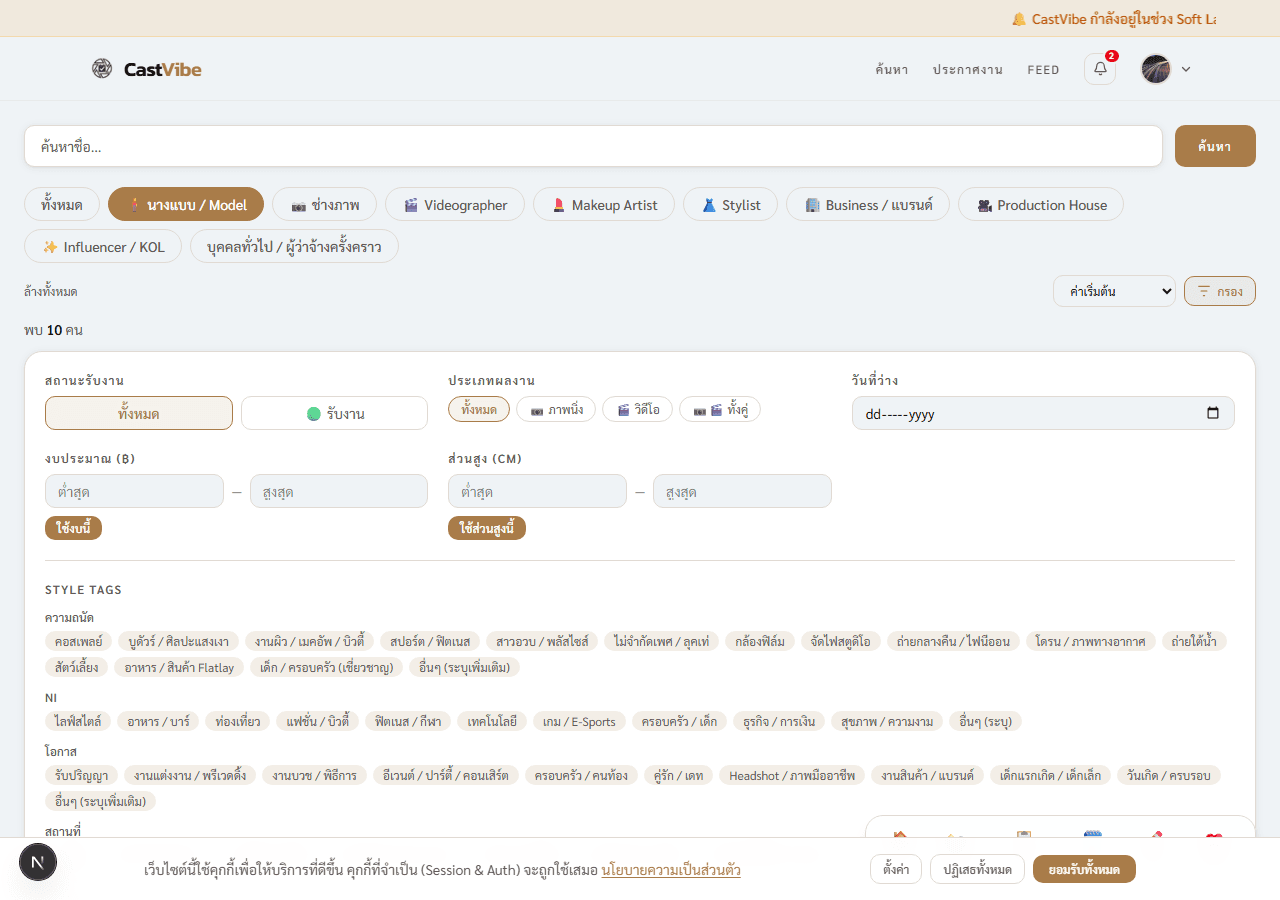Open the ประกาศงาน navigation link
Viewport: 1280px width, 900px height.
[x=968, y=70]
